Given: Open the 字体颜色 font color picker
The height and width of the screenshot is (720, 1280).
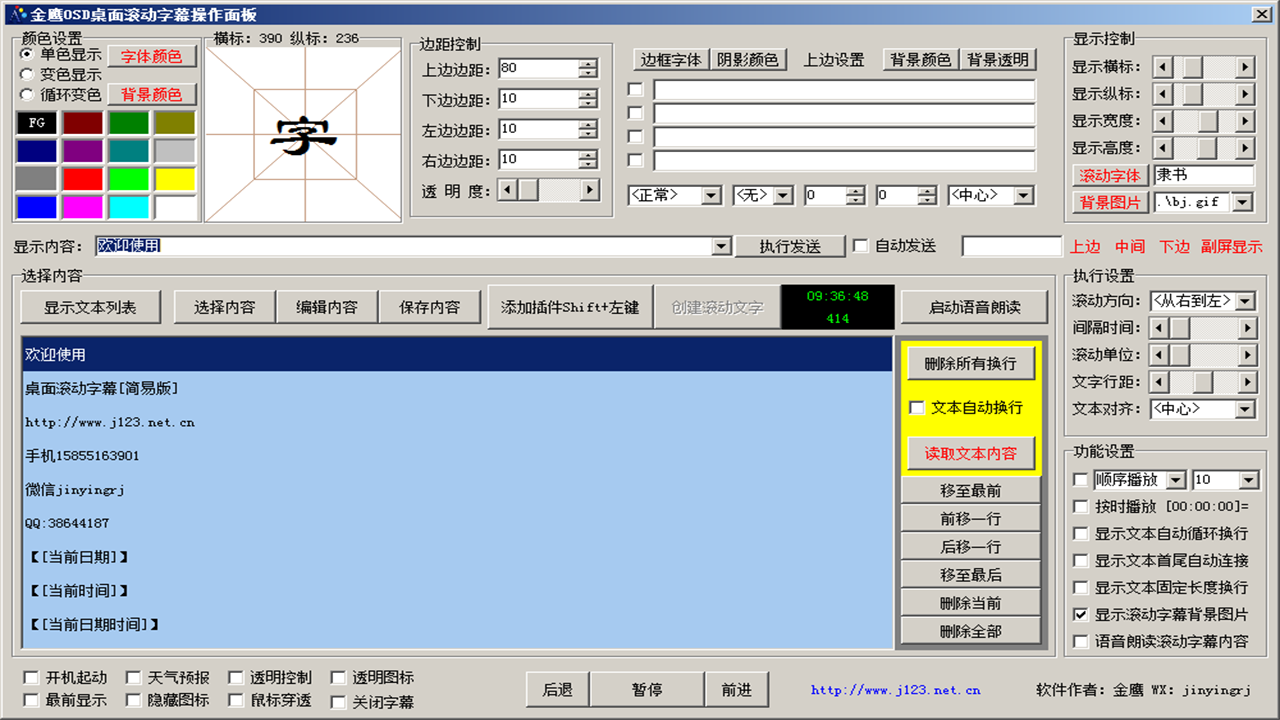Looking at the screenshot, I should tap(150, 56).
